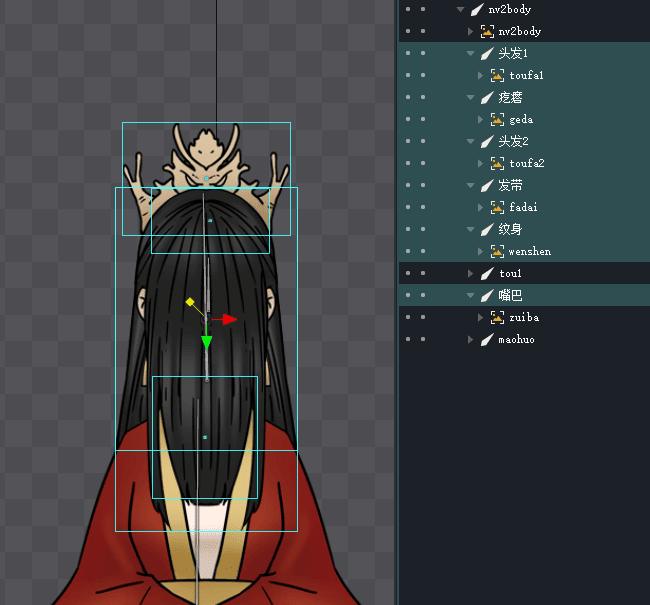The width and height of the screenshot is (650, 605).
Task: Click the bone icon beside 头发1
Action: tap(487, 54)
